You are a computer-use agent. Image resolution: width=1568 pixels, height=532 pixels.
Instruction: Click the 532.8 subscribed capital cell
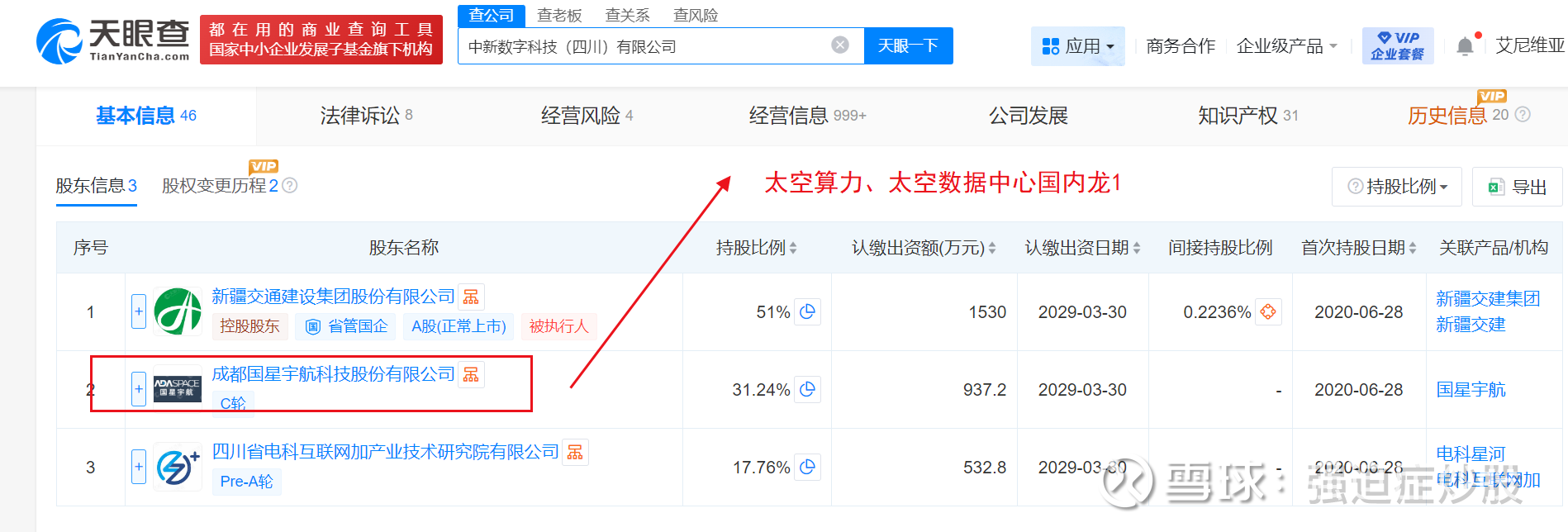(x=924, y=467)
